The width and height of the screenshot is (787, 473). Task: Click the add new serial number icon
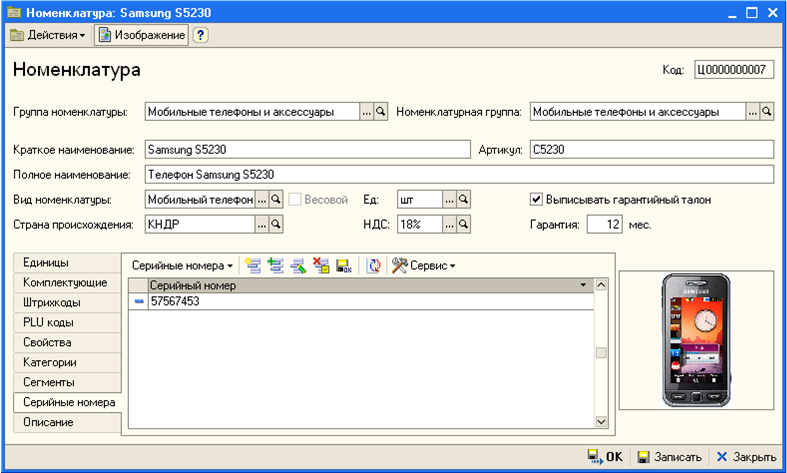coord(253,265)
